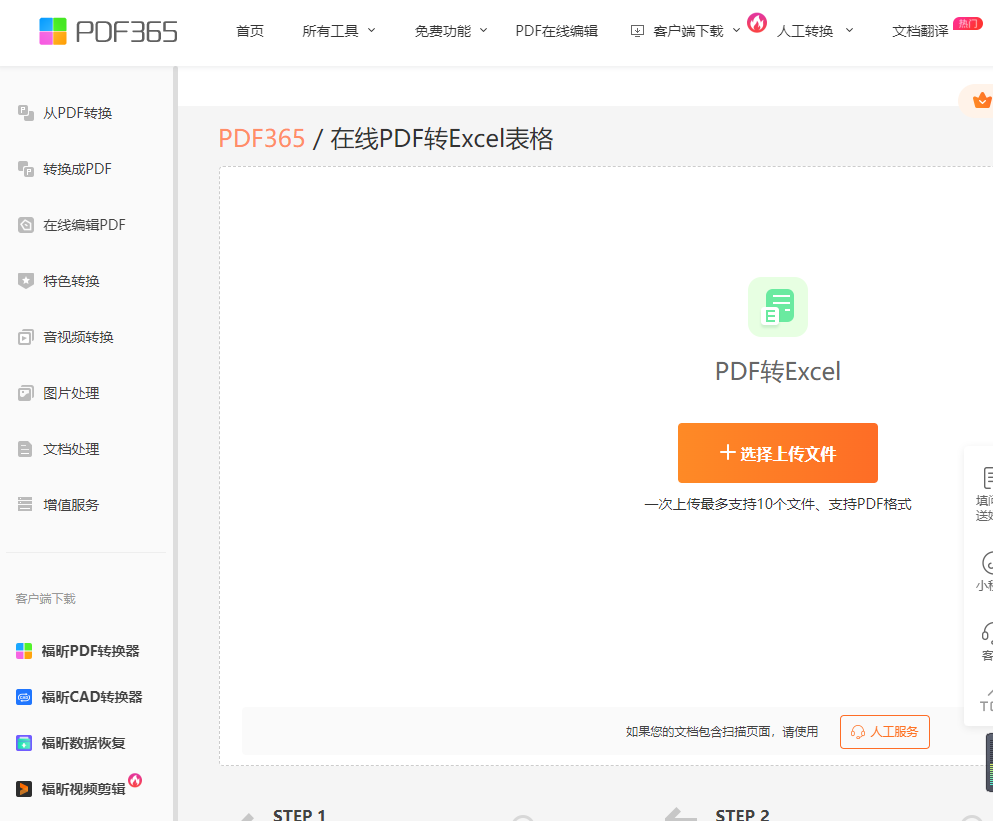Click the PDF转Excel heading text
The width and height of the screenshot is (993, 821).
pyautogui.click(x=778, y=371)
